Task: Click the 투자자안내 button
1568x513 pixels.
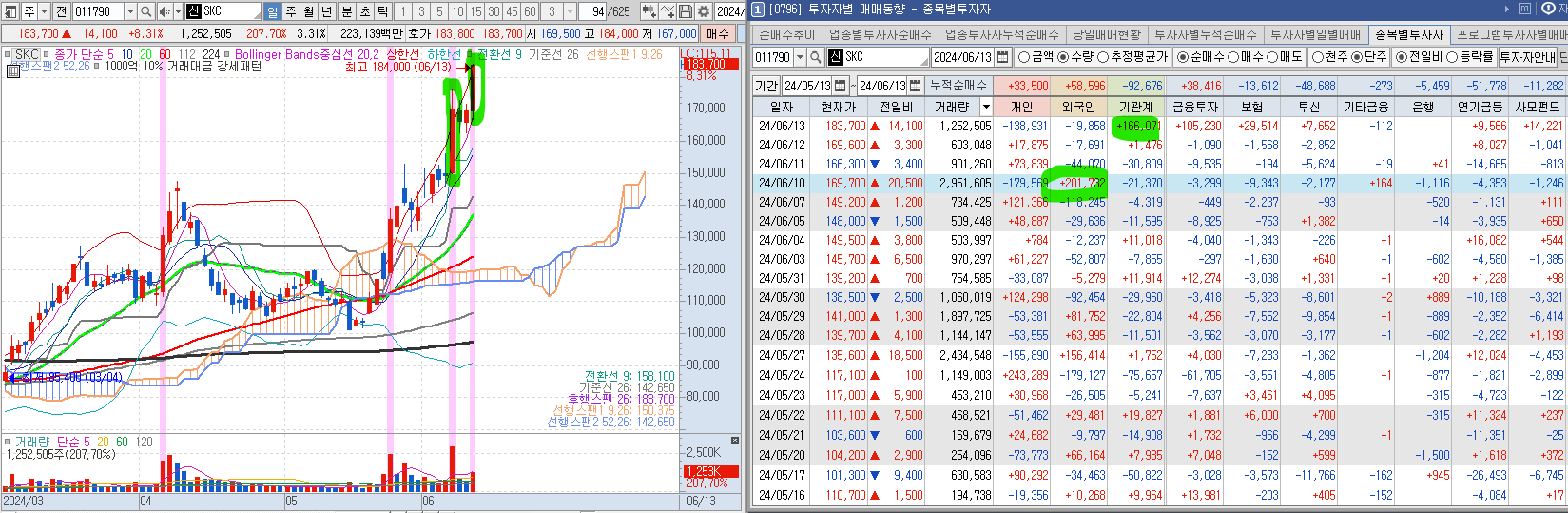Action: click(1527, 57)
